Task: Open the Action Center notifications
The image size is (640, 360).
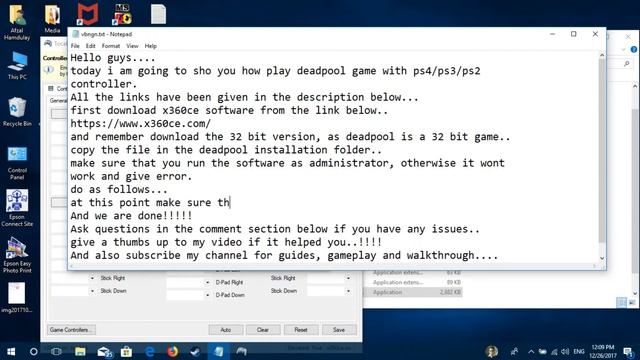Action: [629, 351]
